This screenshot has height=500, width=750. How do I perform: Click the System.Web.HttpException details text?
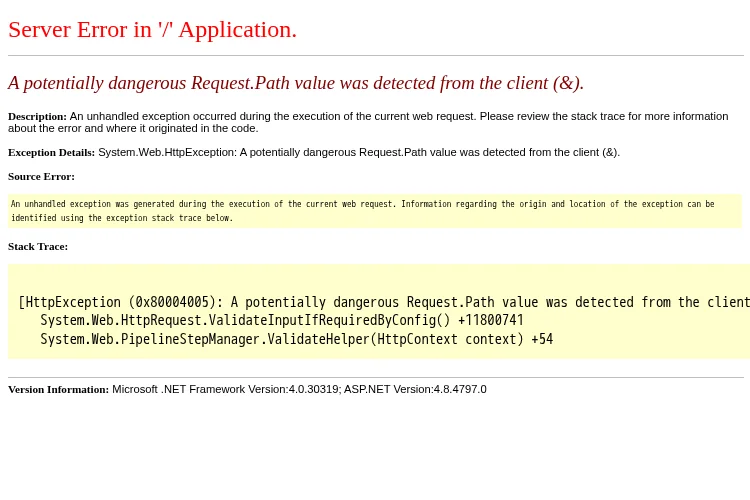[359, 153]
